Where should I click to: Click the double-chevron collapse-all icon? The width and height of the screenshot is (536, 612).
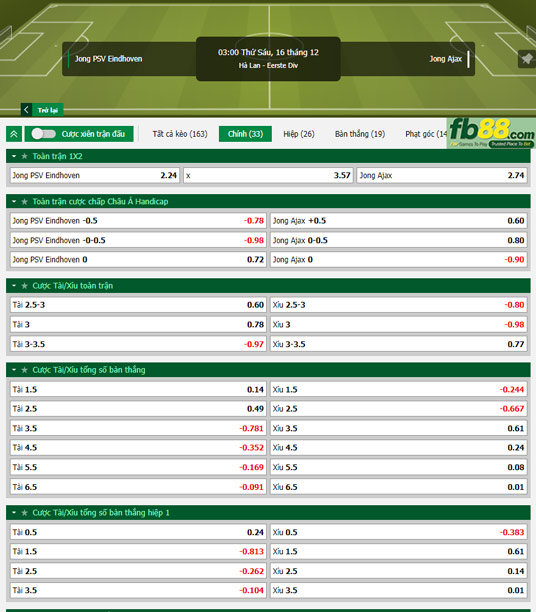tap(14, 134)
